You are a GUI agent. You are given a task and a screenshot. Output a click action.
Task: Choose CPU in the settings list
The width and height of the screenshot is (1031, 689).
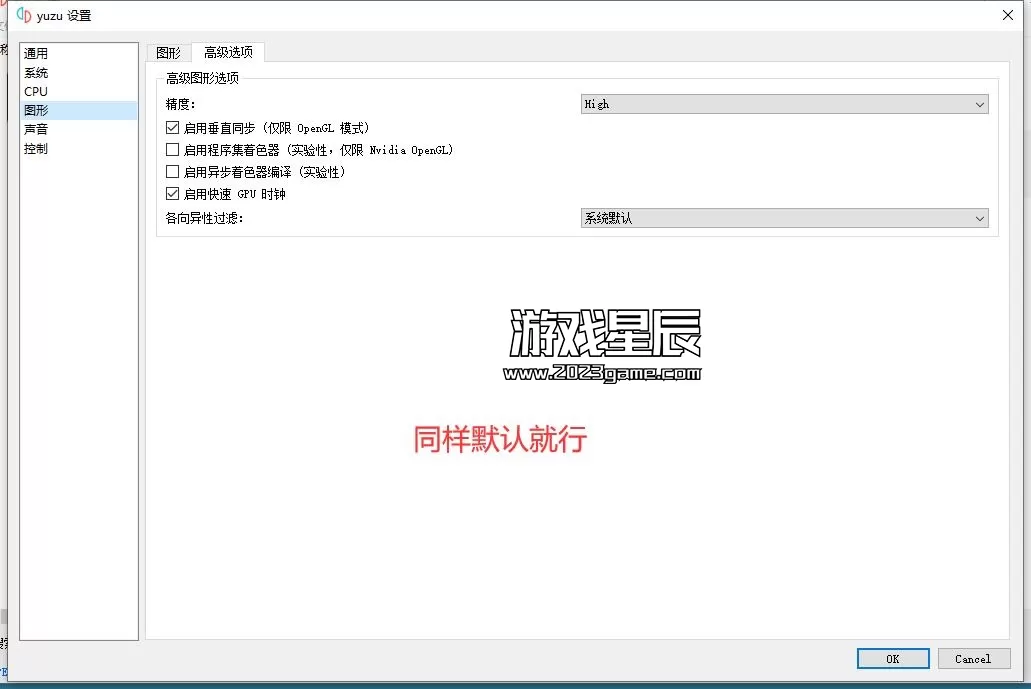pyautogui.click(x=36, y=92)
